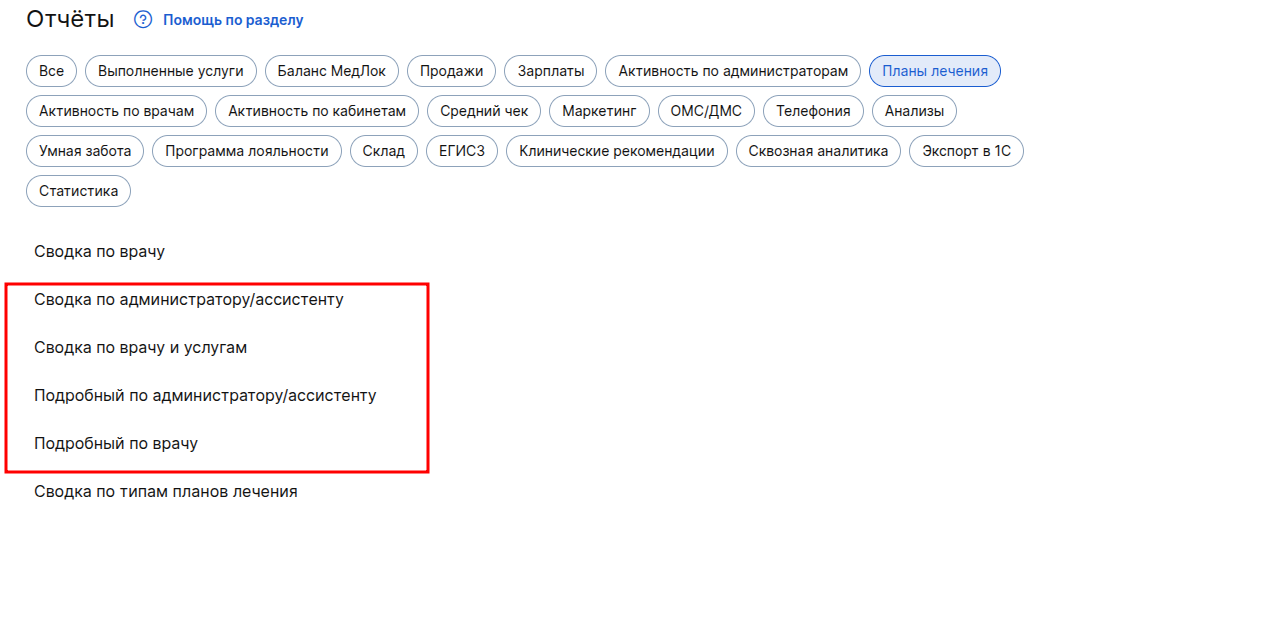Open 'Сводка по администратору/ассистенту' report

[188, 300]
